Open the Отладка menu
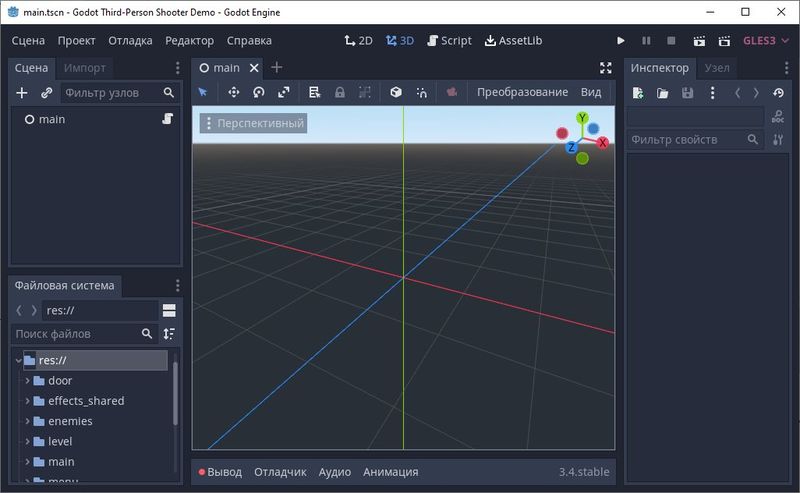This screenshot has width=800, height=493. point(130,40)
